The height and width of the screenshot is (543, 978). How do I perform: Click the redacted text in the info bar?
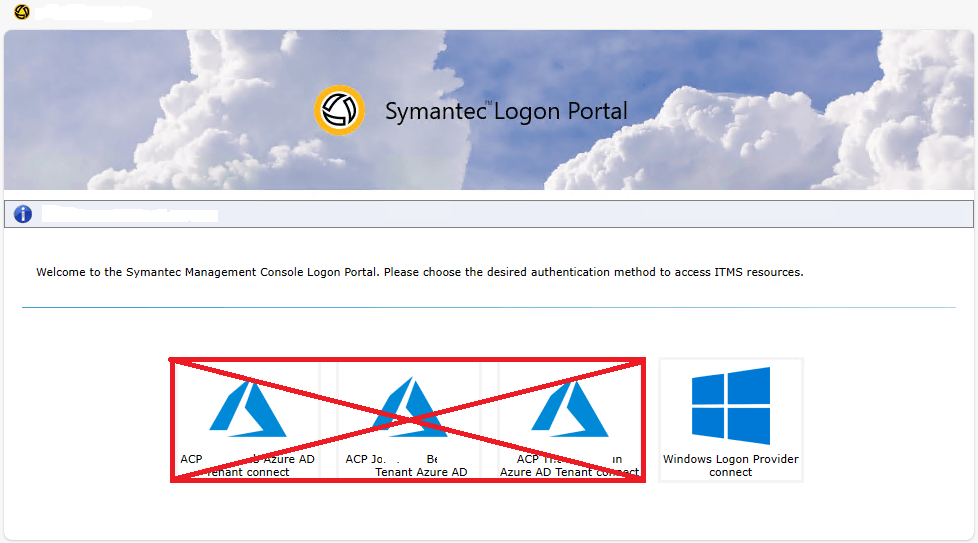[130, 214]
